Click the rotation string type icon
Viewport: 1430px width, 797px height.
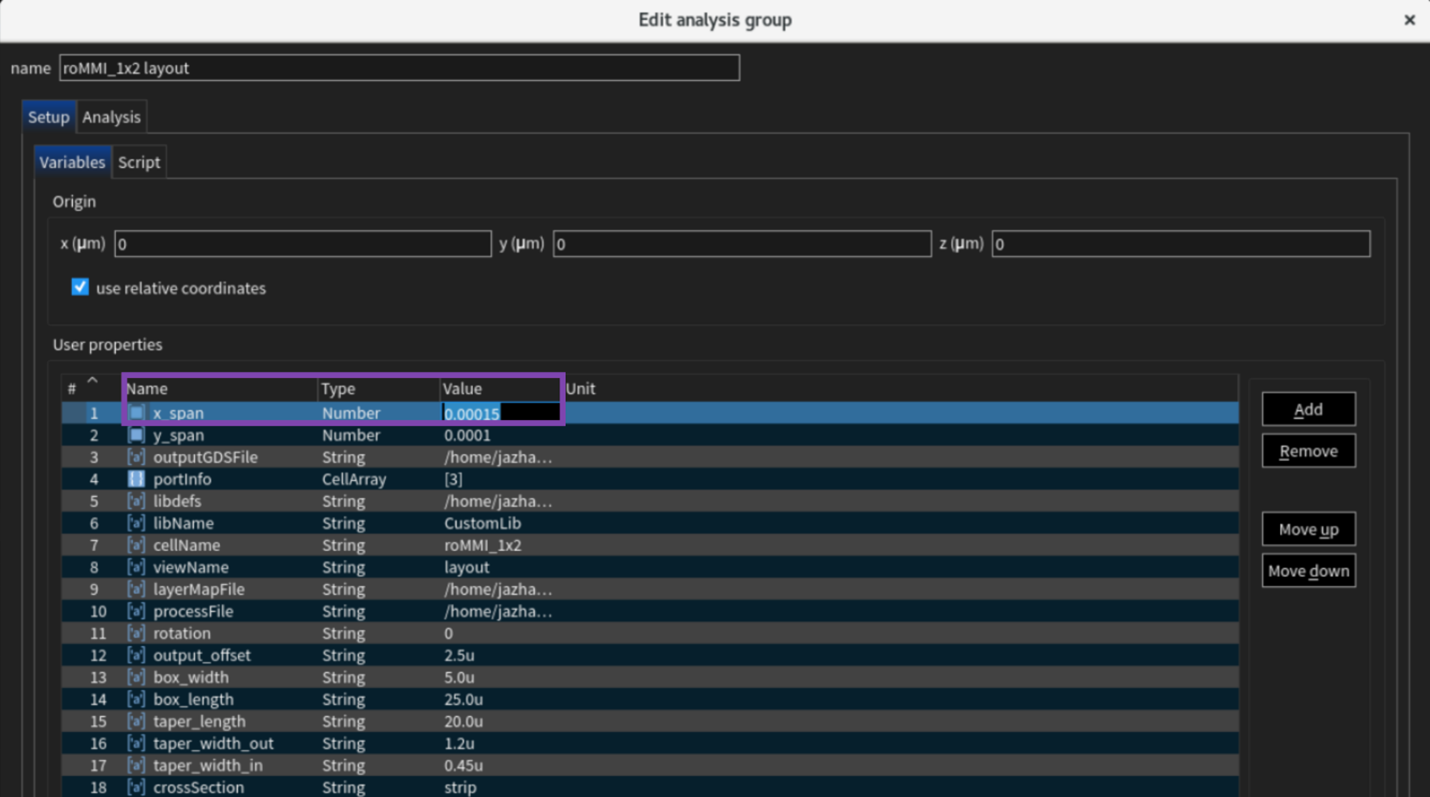click(x=137, y=633)
